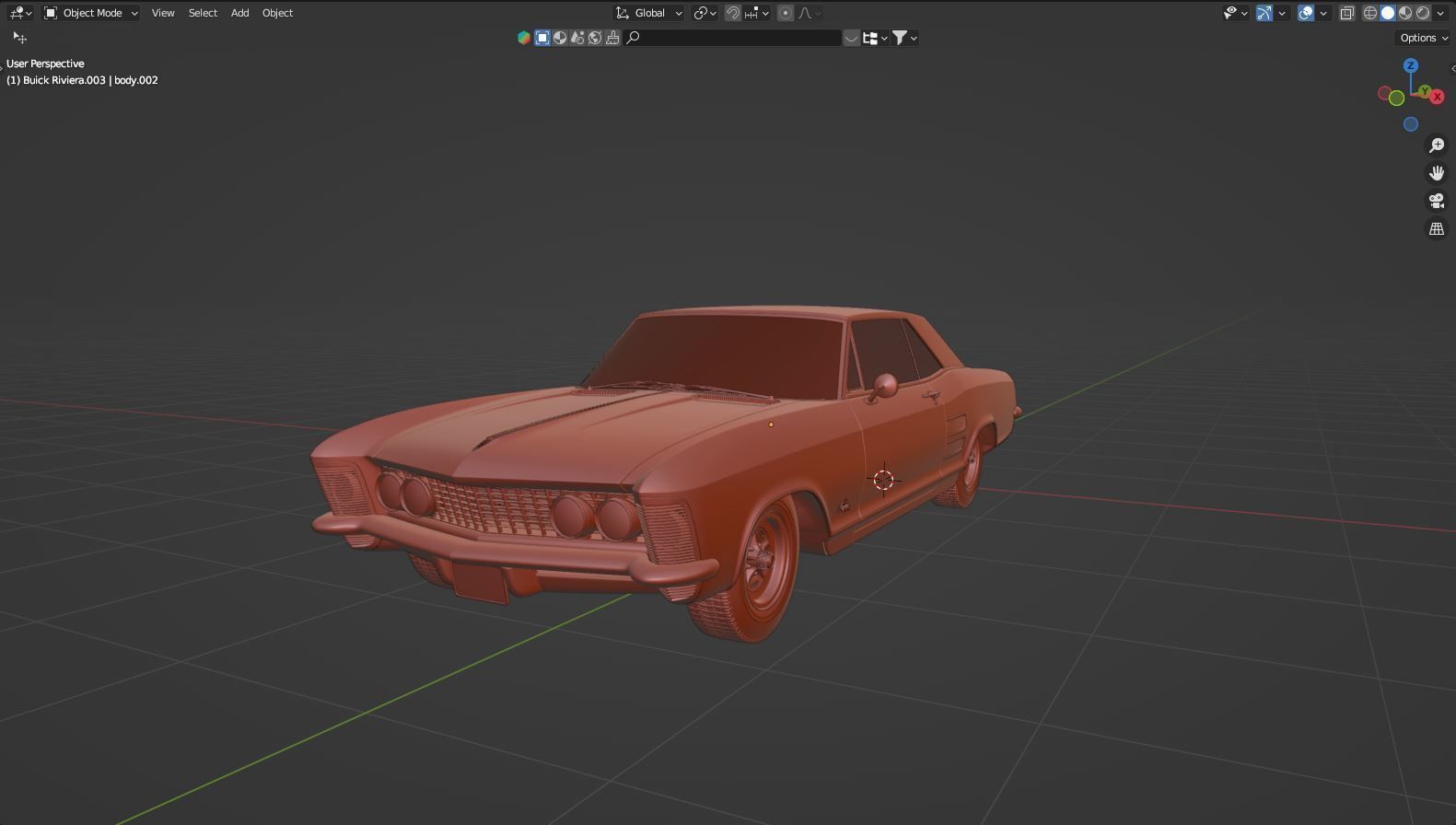Open the shading options dropdown arrow
Screen dimensions: 1456x825
(x=1440, y=13)
